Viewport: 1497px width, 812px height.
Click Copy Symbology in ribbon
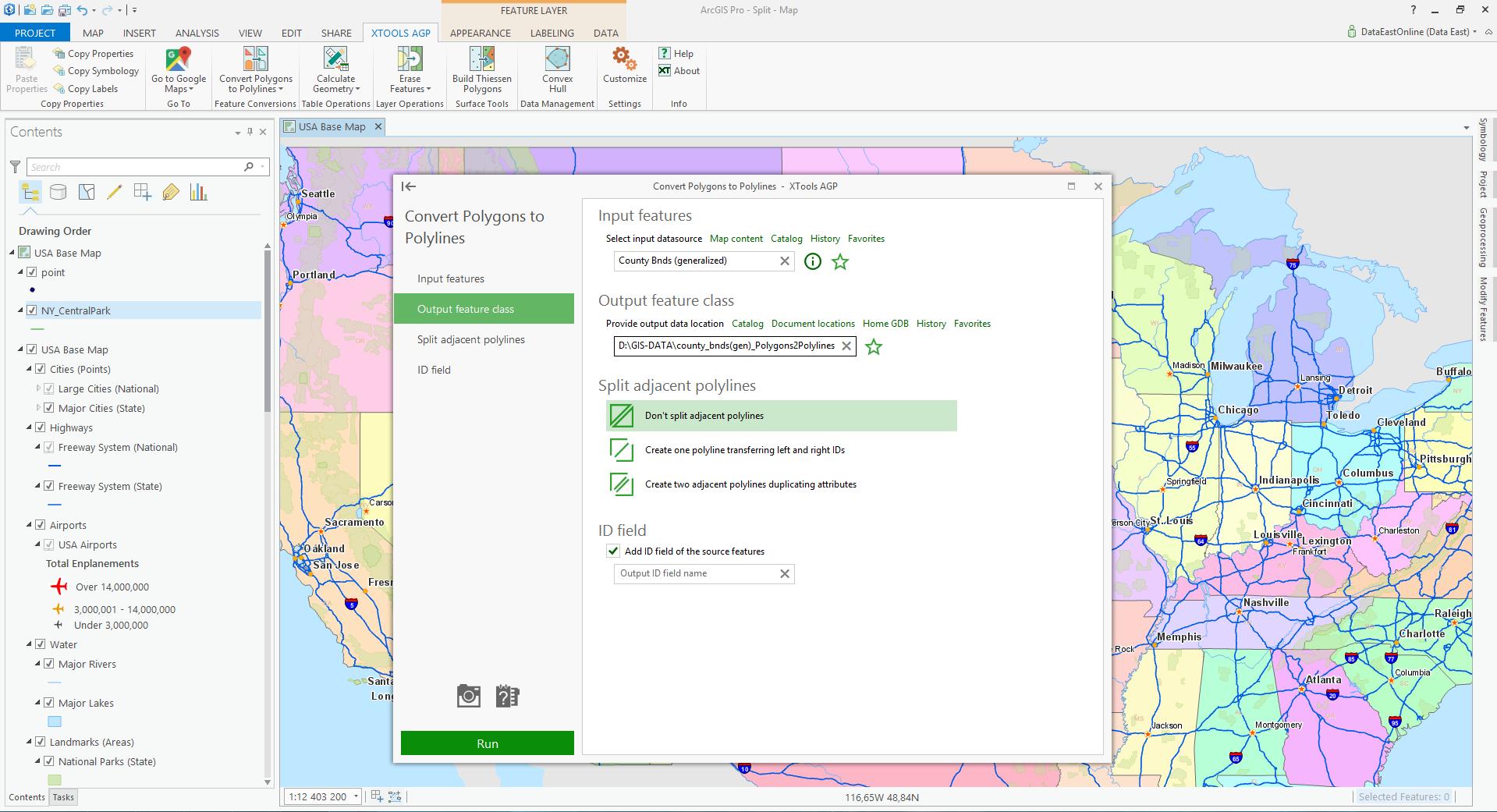pos(96,71)
